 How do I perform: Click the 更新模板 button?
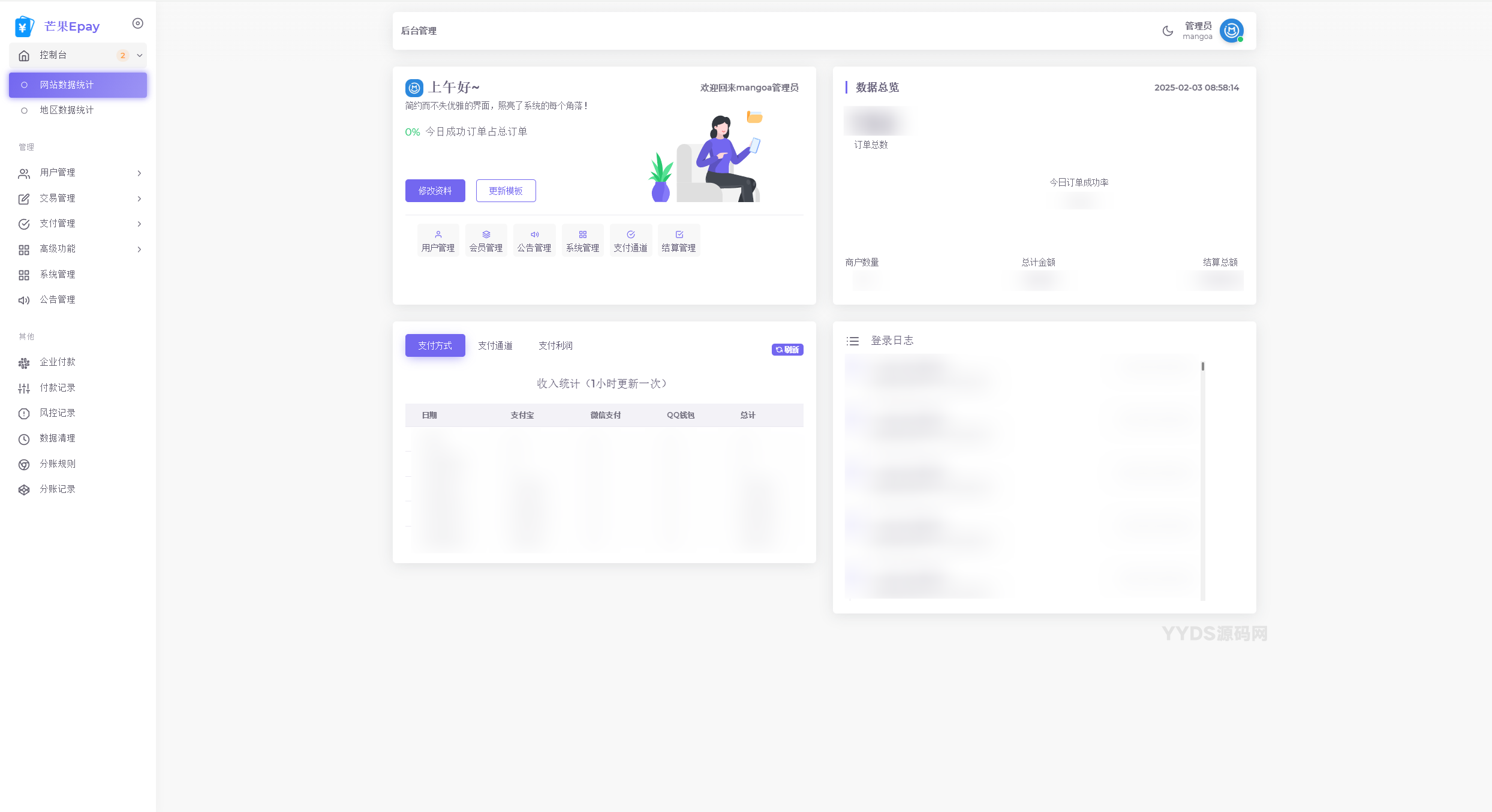click(x=506, y=191)
